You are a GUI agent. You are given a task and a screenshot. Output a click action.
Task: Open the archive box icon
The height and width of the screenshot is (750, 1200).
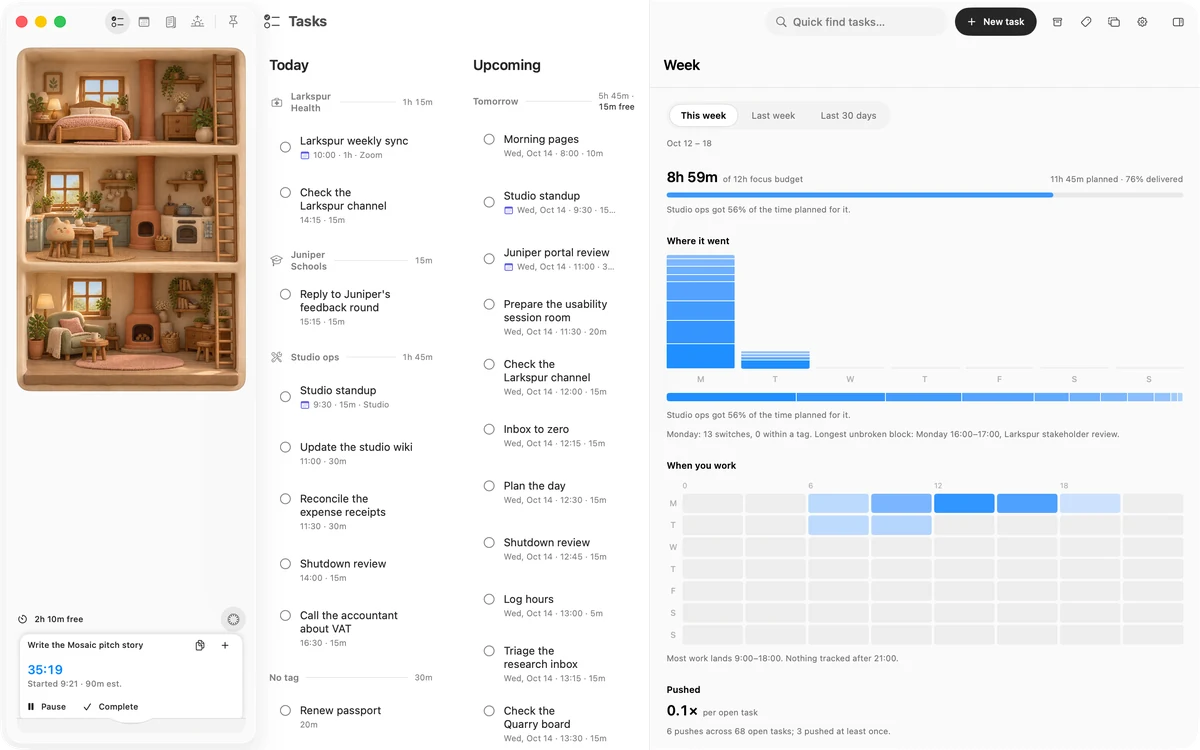1057,22
